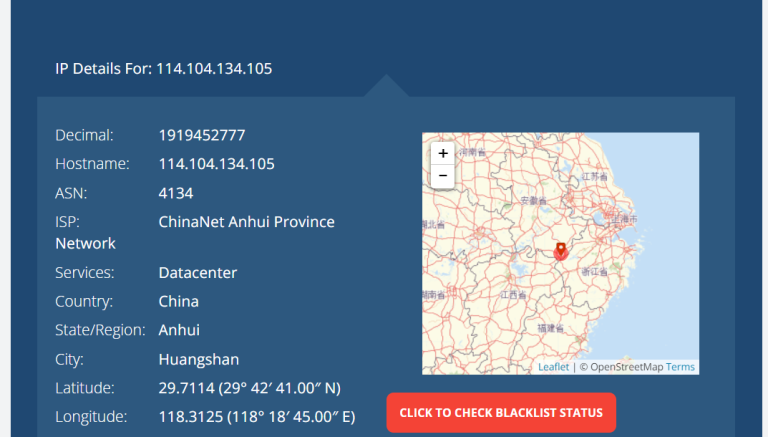768x437 pixels.
Task: Open the Leaflet attribution link
Action: [553, 367]
